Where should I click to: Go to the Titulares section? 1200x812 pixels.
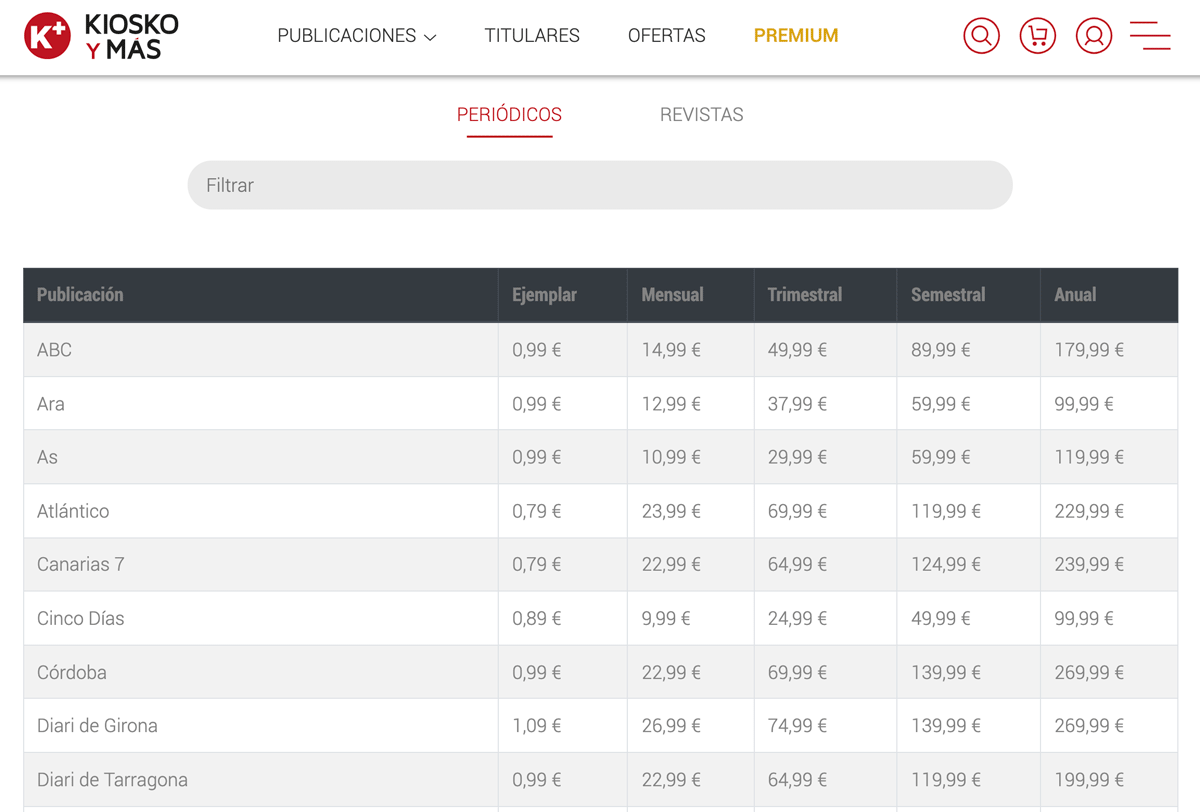pyautogui.click(x=532, y=36)
